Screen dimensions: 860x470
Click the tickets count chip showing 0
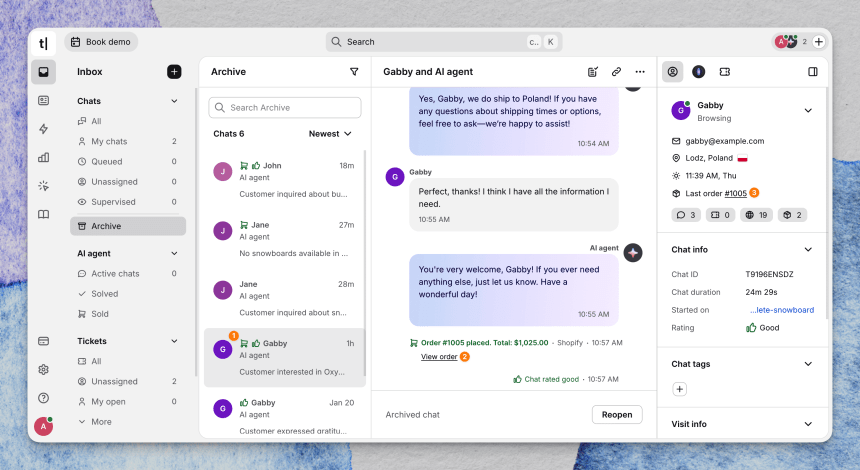(720, 215)
